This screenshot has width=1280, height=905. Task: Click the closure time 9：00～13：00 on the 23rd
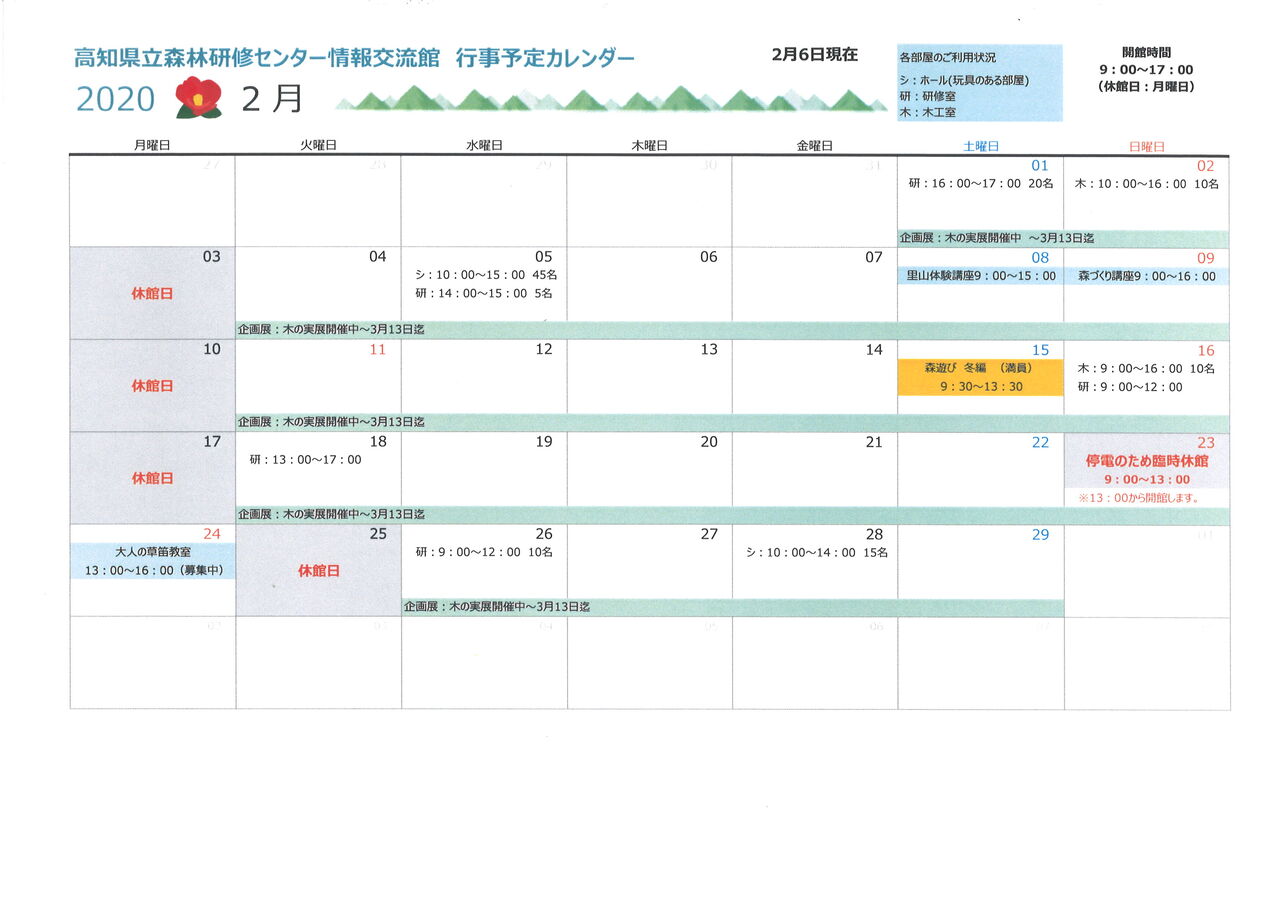(x=1147, y=480)
